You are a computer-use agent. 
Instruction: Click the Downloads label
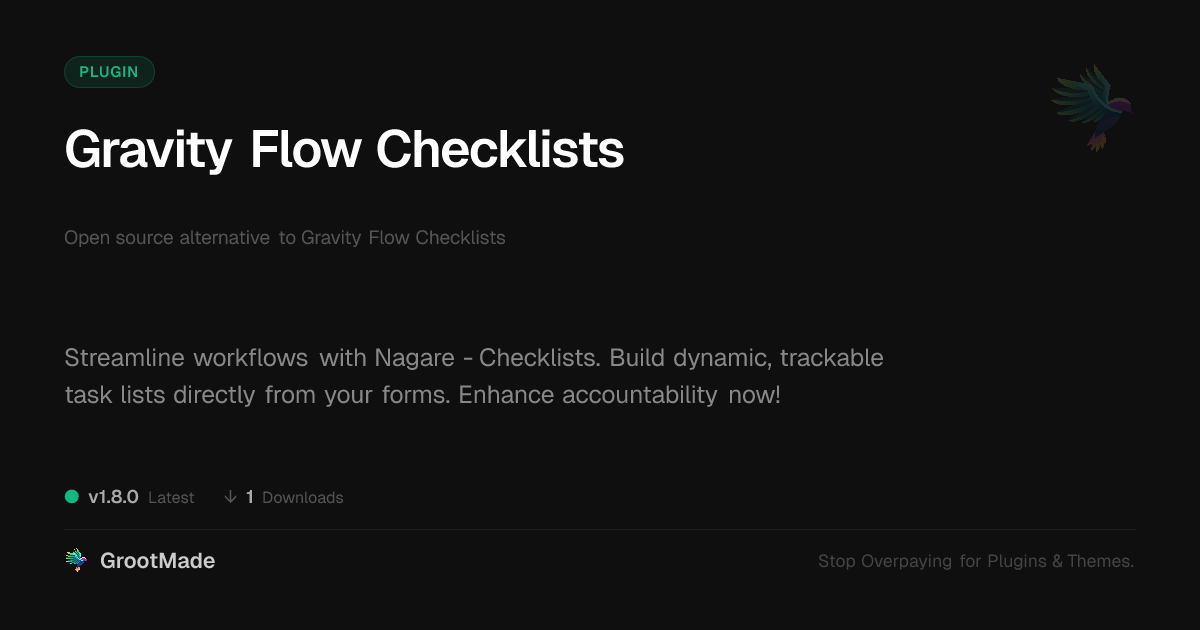tap(302, 498)
